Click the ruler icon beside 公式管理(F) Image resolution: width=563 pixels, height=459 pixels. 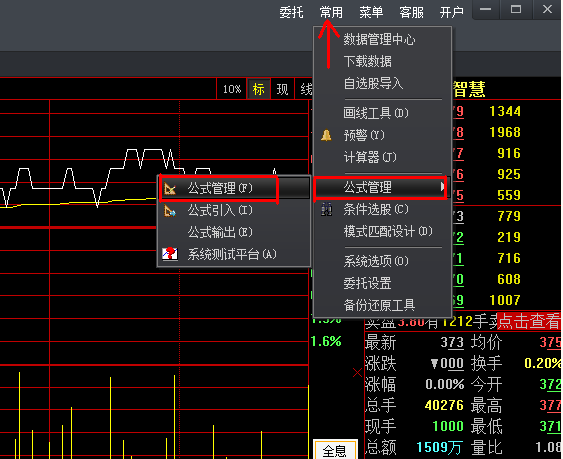tap(170, 188)
